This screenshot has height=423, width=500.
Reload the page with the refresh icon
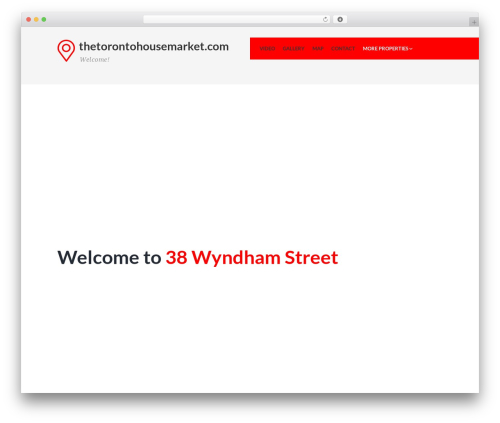(325, 20)
